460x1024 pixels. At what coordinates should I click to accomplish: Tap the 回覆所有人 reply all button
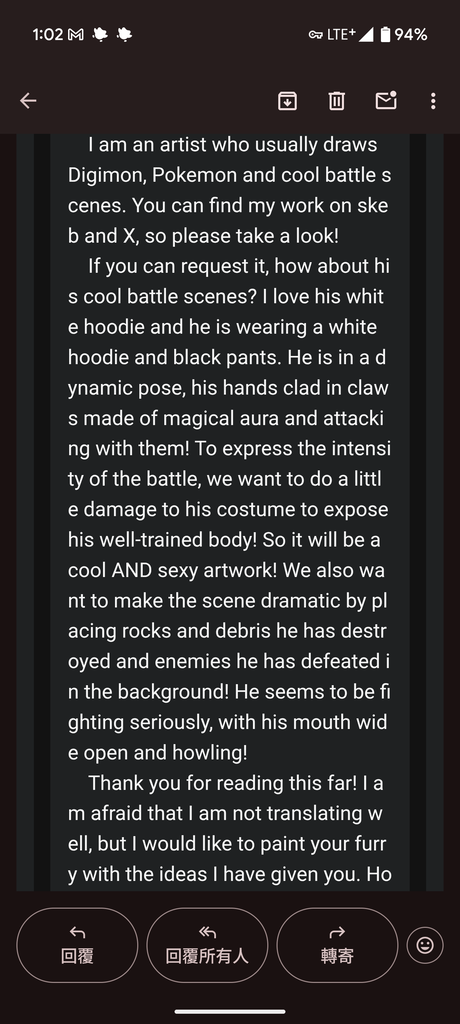click(x=207, y=945)
